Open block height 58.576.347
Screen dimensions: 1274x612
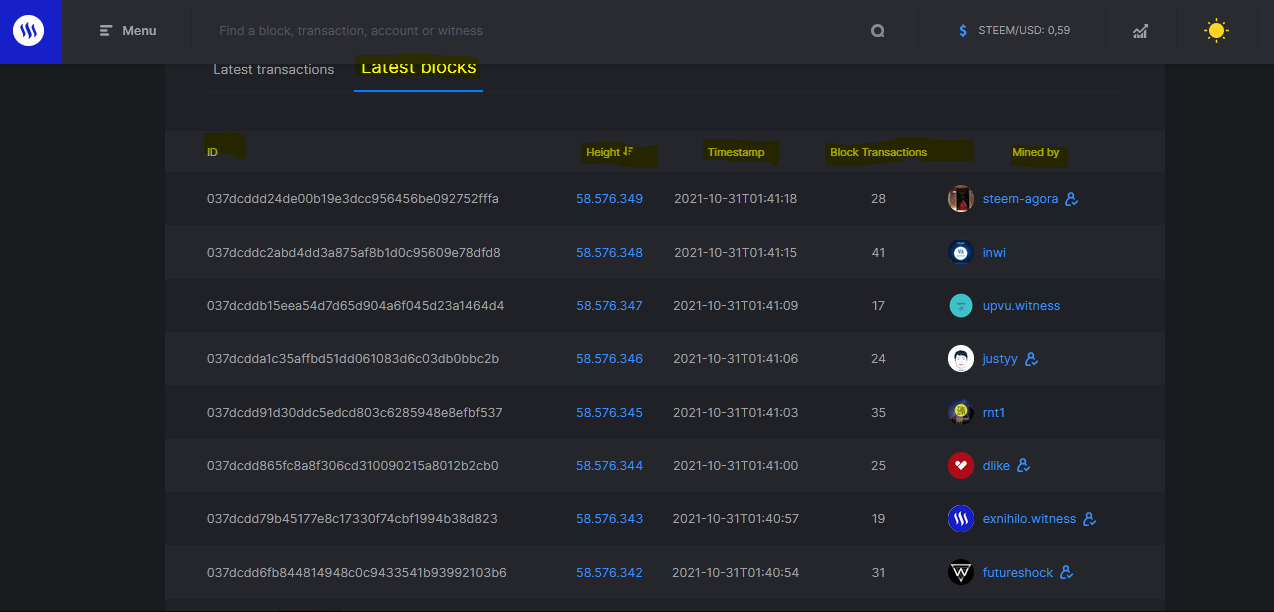pos(609,306)
